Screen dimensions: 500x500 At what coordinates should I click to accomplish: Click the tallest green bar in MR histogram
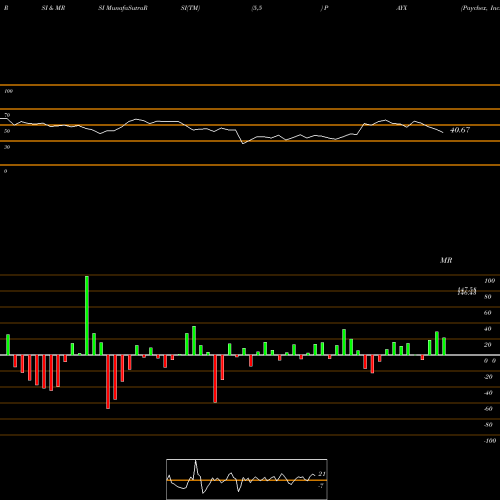[x=87, y=315]
